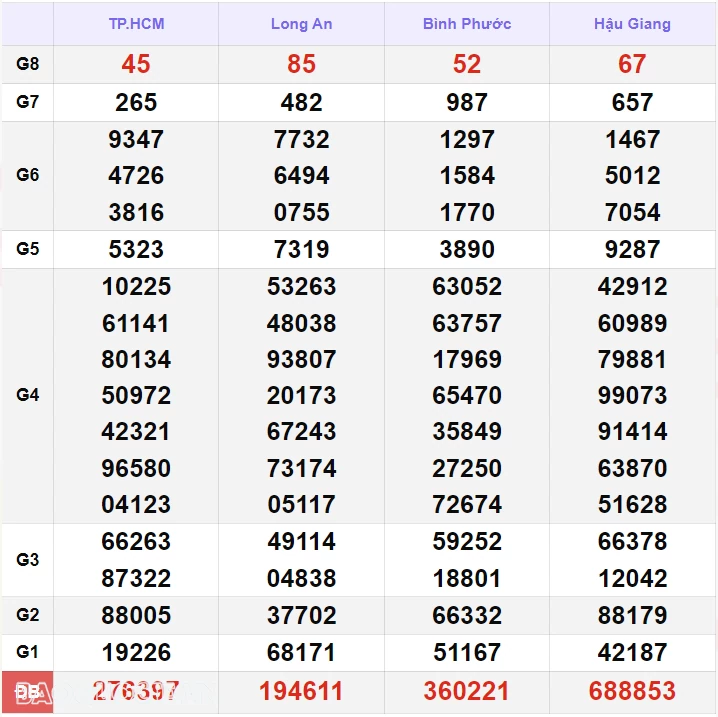Viewport: 718px width, 717px height.
Task: Click G5 number 3890 under Bình Phước
Action: [467, 249]
